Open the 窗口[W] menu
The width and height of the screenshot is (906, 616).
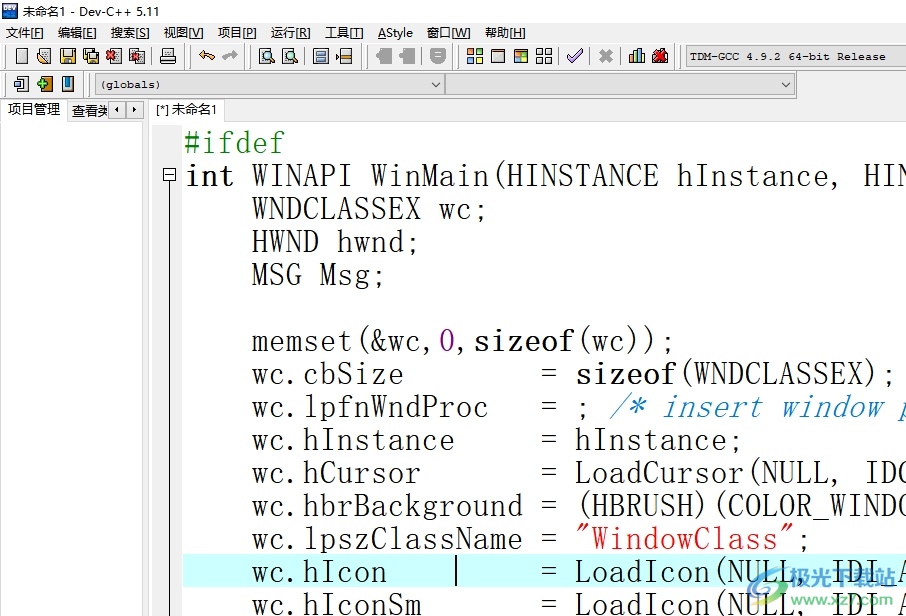pos(448,33)
